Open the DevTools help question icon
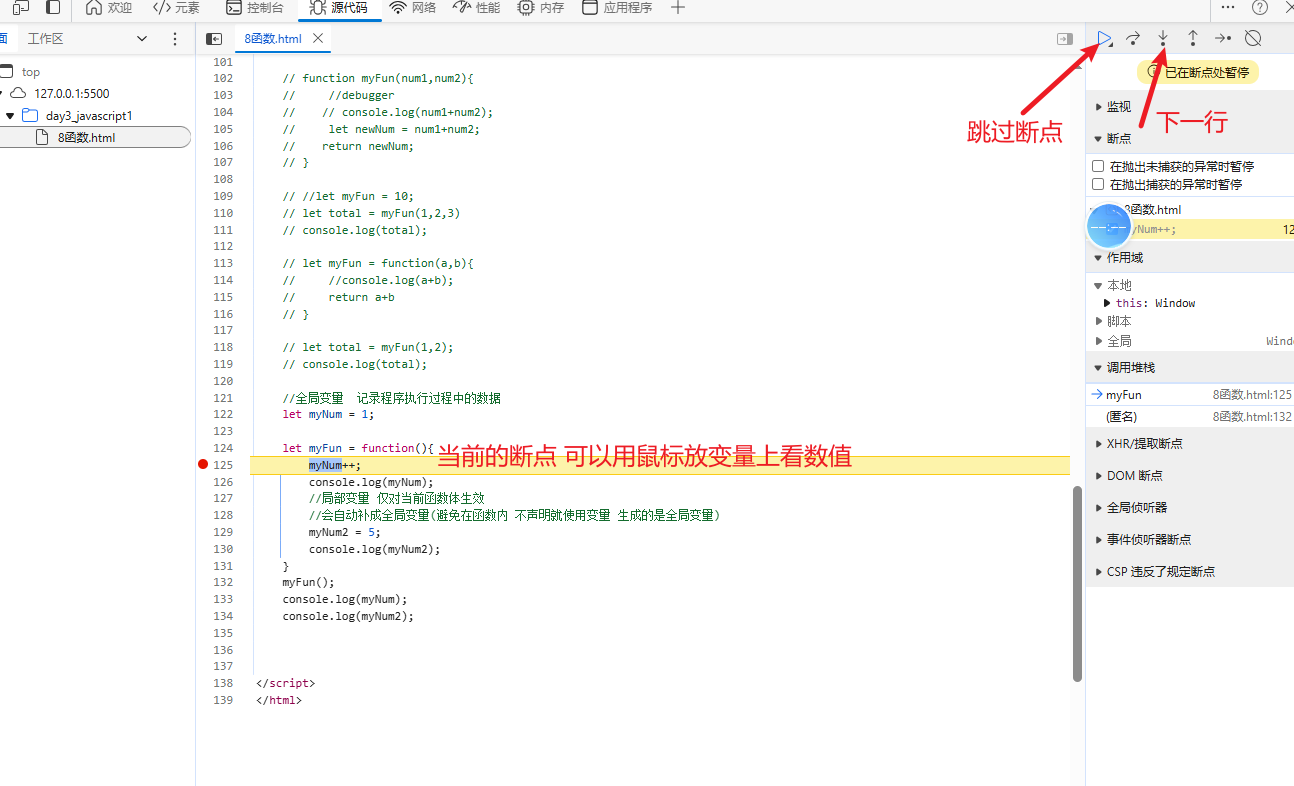The height and width of the screenshot is (786, 1294). point(1260,7)
